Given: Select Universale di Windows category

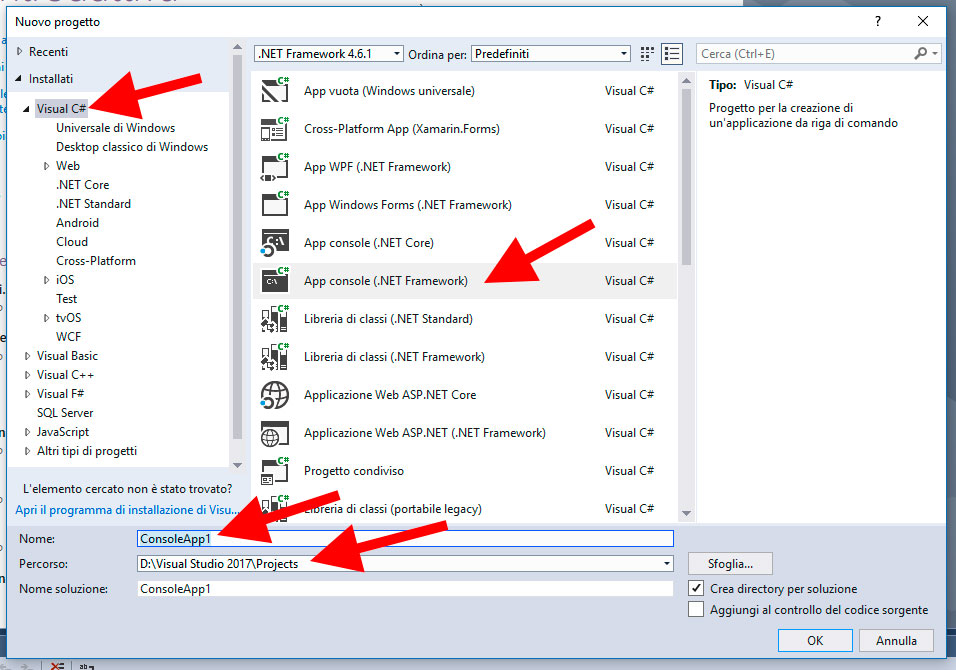Looking at the screenshot, I should tap(115, 128).
